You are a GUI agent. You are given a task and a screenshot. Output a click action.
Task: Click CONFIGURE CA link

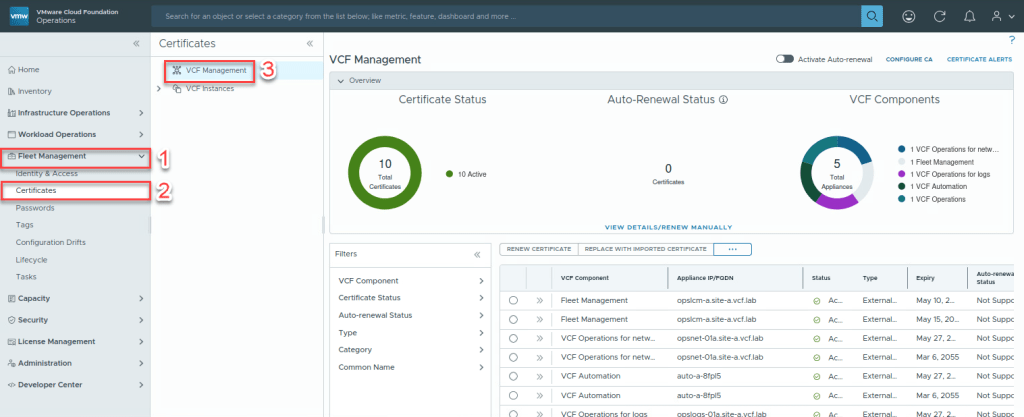click(908, 59)
